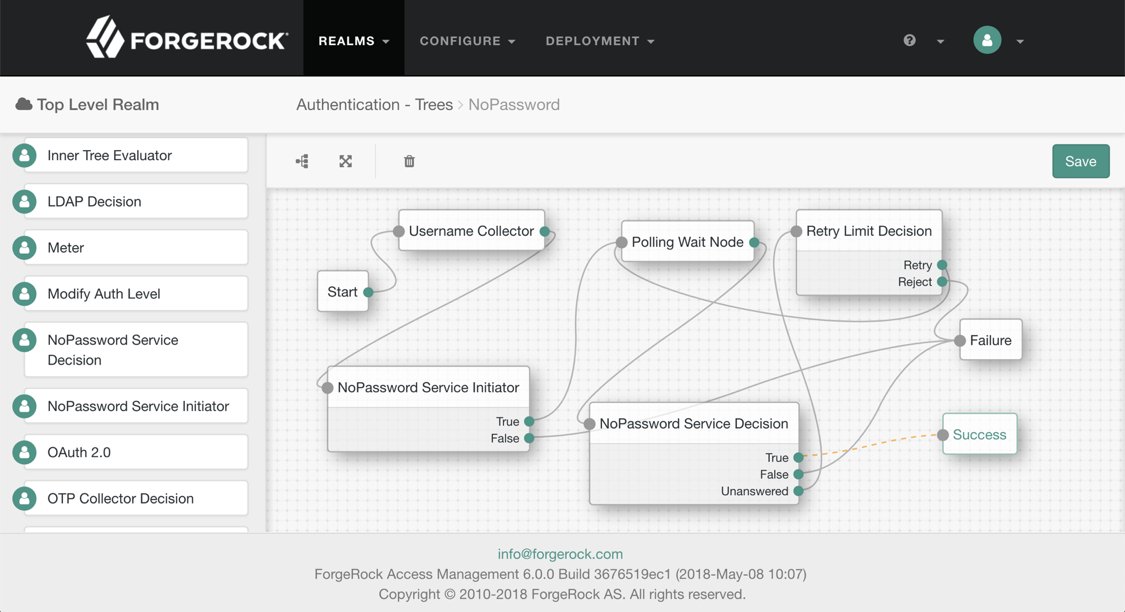Select OAuth 2.0 node in palette
This screenshot has height=612, width=1125.
pos(136,452)
